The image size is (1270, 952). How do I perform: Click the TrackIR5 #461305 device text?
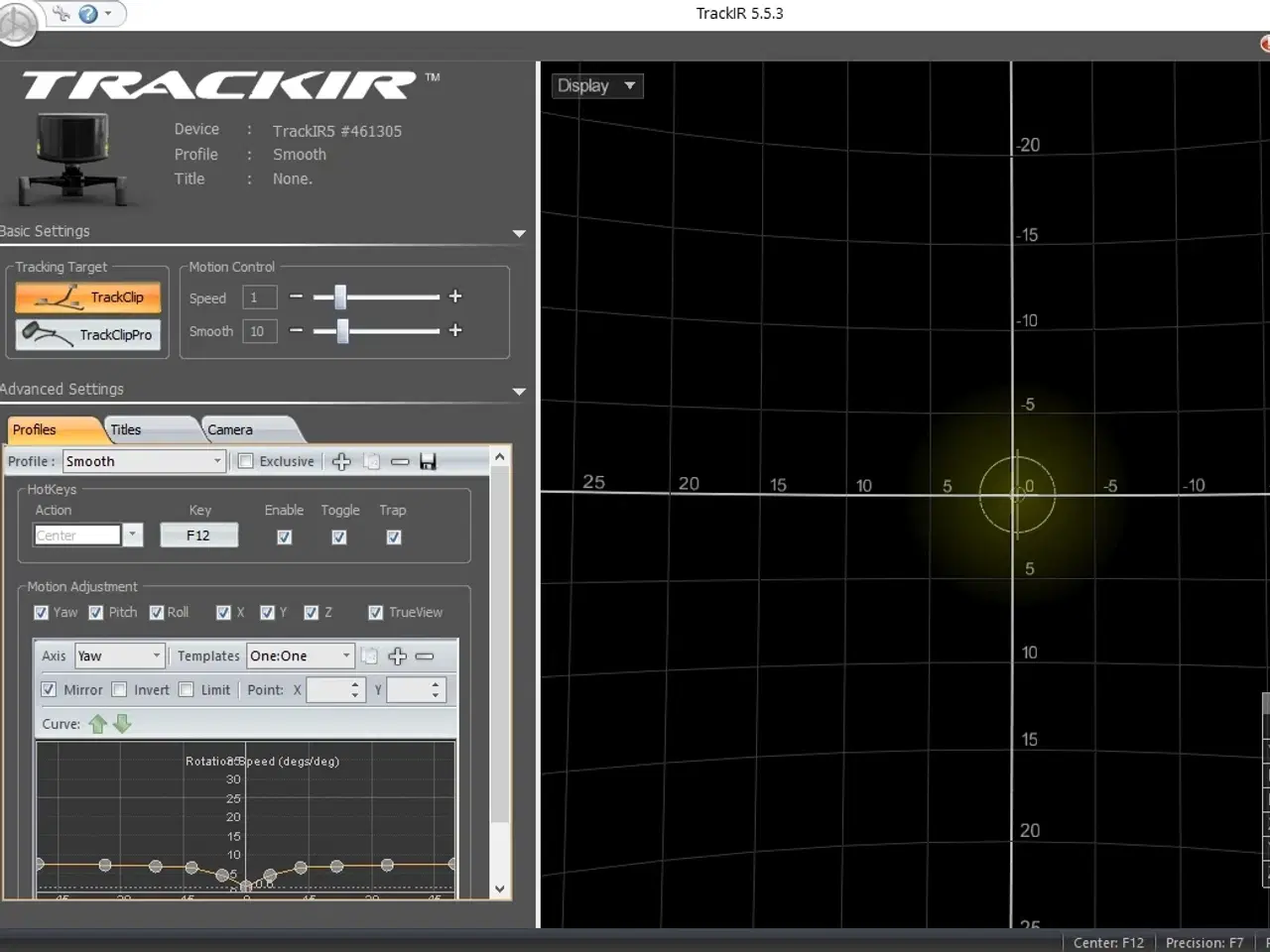[337, 131]
